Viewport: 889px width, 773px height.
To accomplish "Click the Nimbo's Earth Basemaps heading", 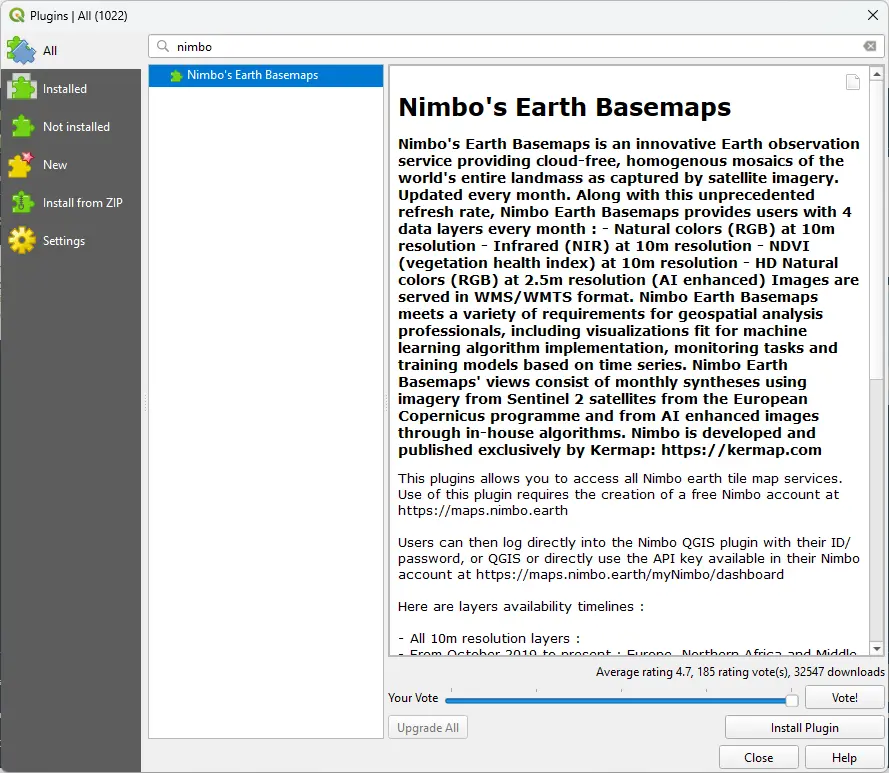I will click(x=565, y=107).
